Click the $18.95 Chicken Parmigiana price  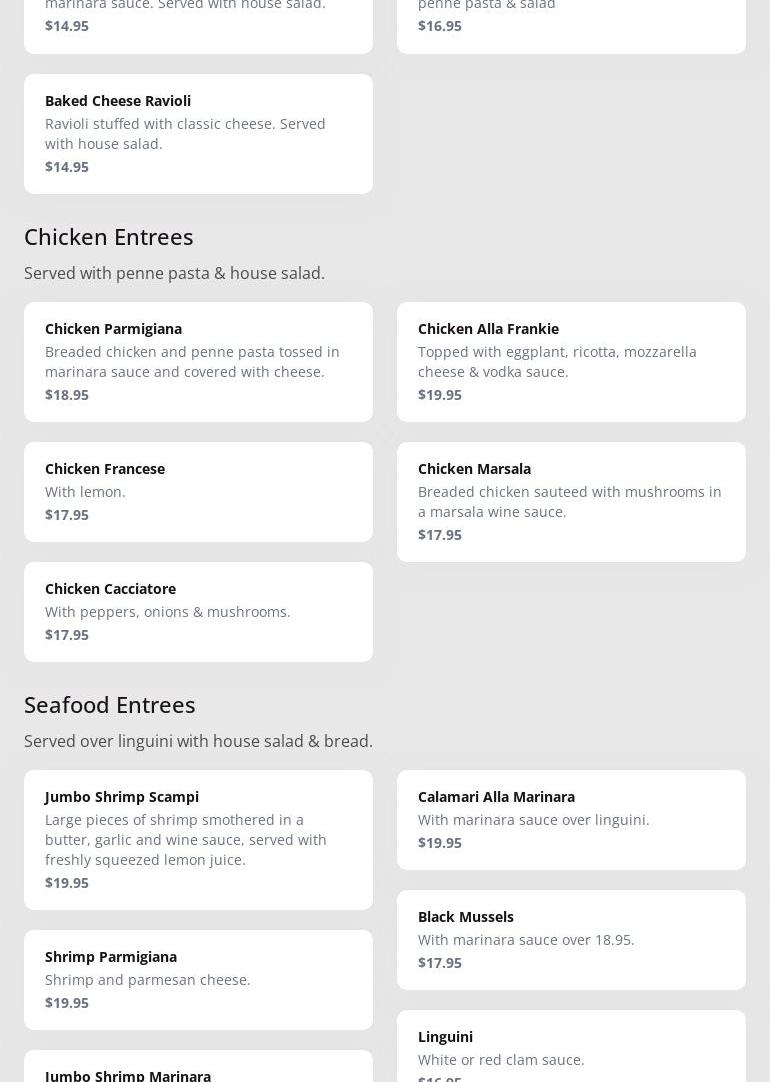coord(67,394)
